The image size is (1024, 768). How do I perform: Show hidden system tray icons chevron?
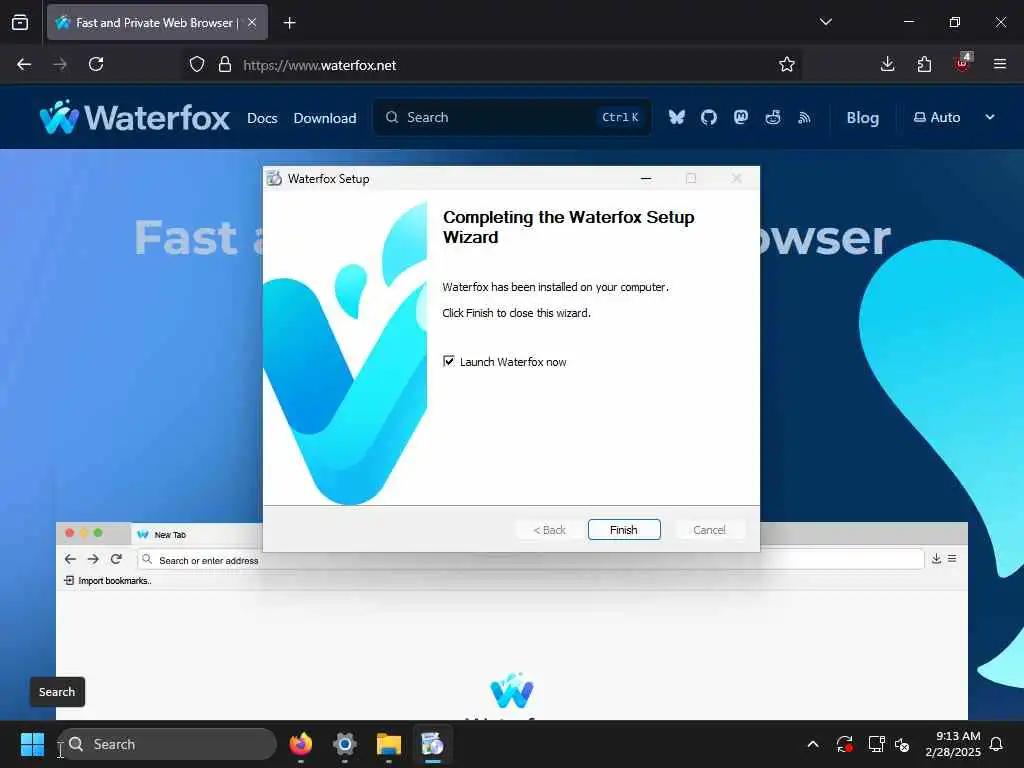[x=813, y=744]
